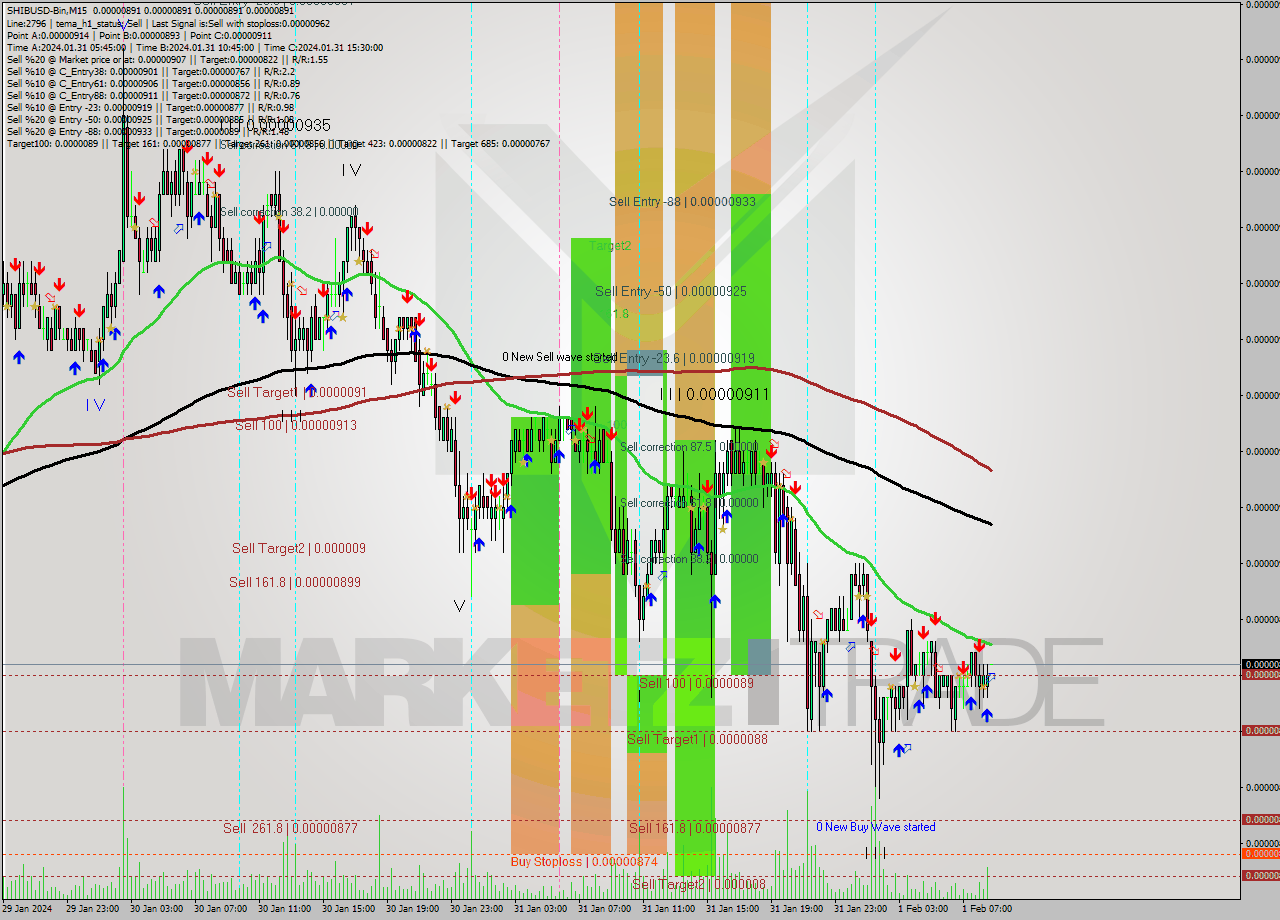
Task: Click the '30 Jan 03:00' time axis label
Action: tap(156, 909)
